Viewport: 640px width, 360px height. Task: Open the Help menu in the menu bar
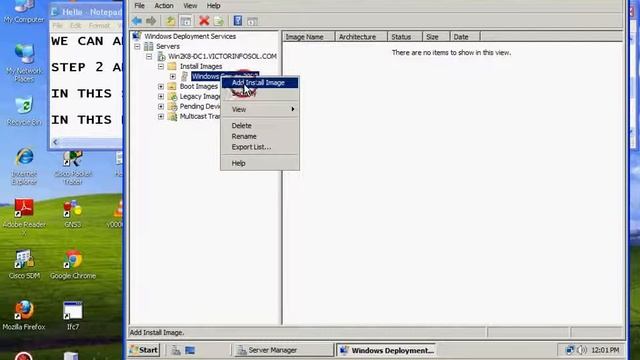click(x=213, y=6)
